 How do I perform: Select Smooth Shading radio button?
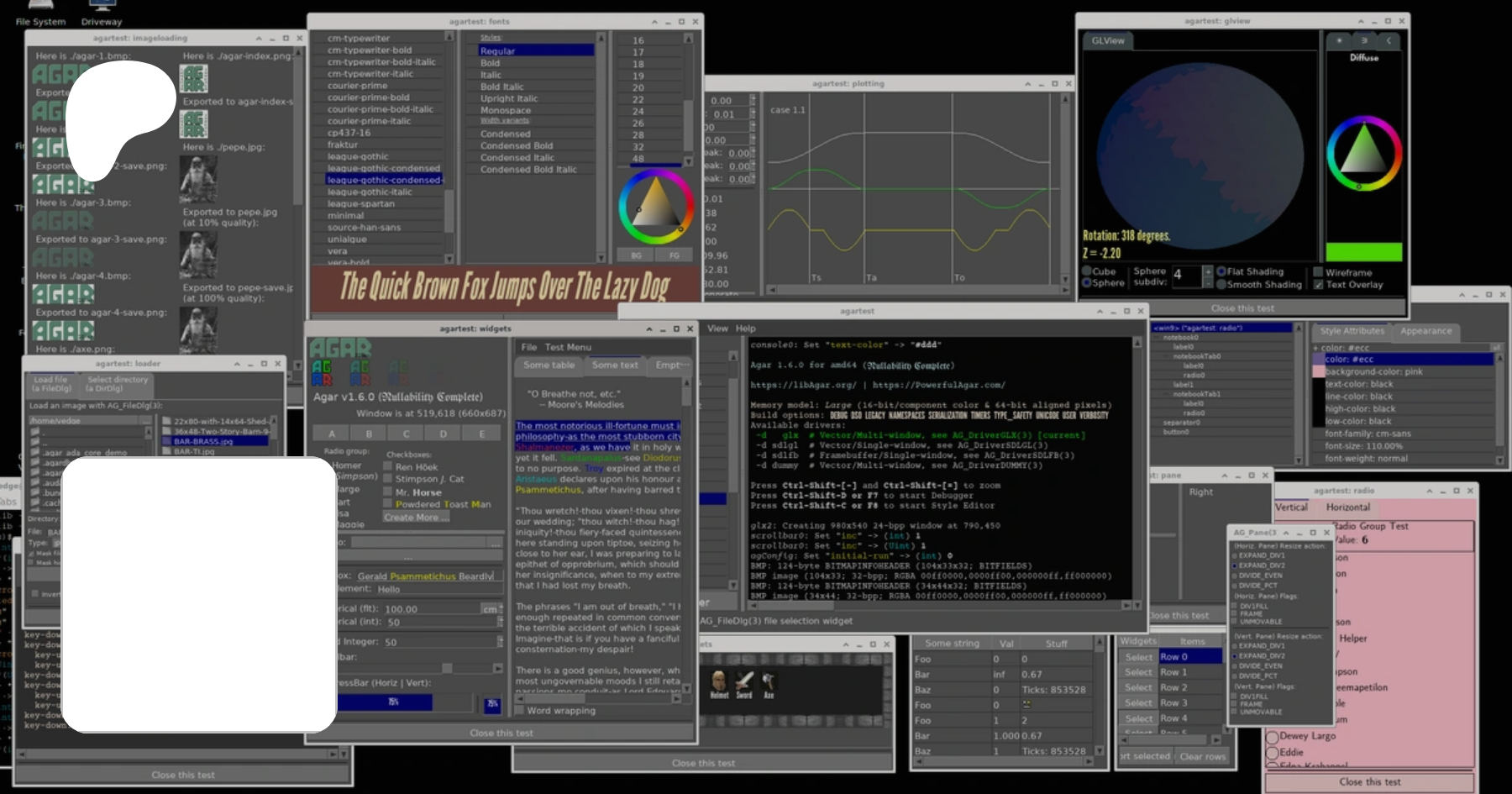[1221, 284]
